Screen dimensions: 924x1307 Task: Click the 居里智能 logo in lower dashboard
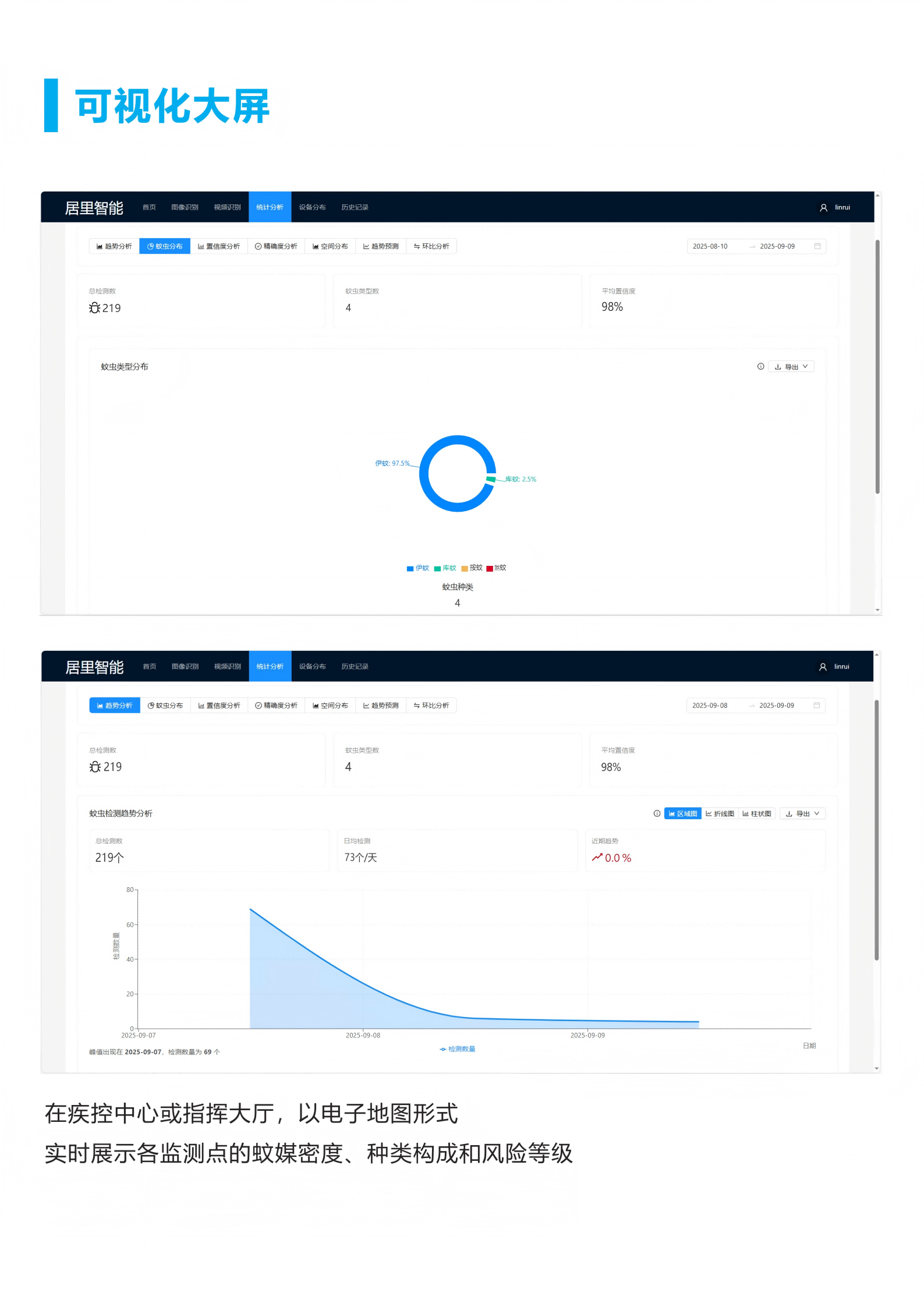coord(94,667)
